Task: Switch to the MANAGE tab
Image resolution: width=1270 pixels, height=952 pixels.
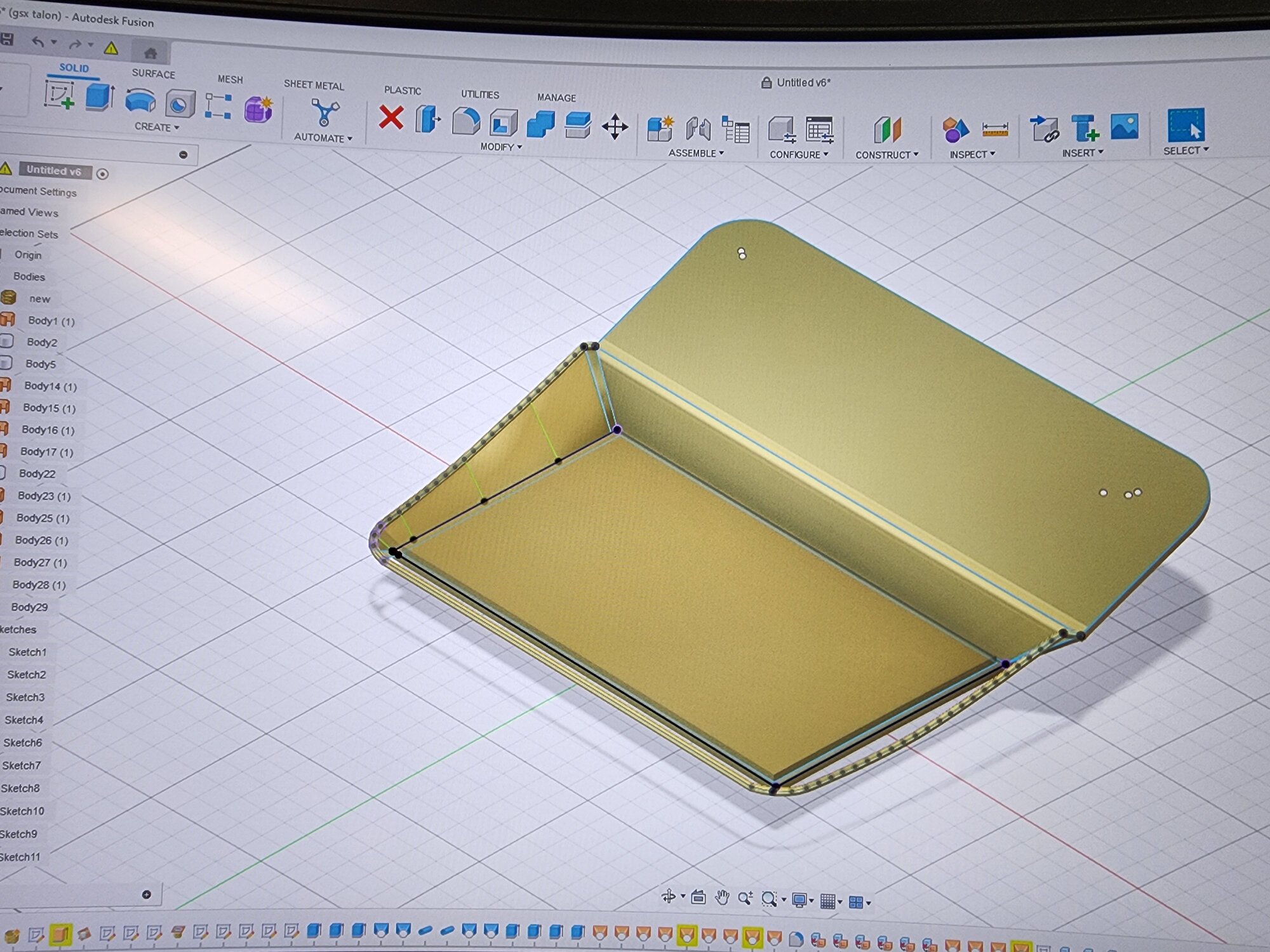Action: coord(556,97)
